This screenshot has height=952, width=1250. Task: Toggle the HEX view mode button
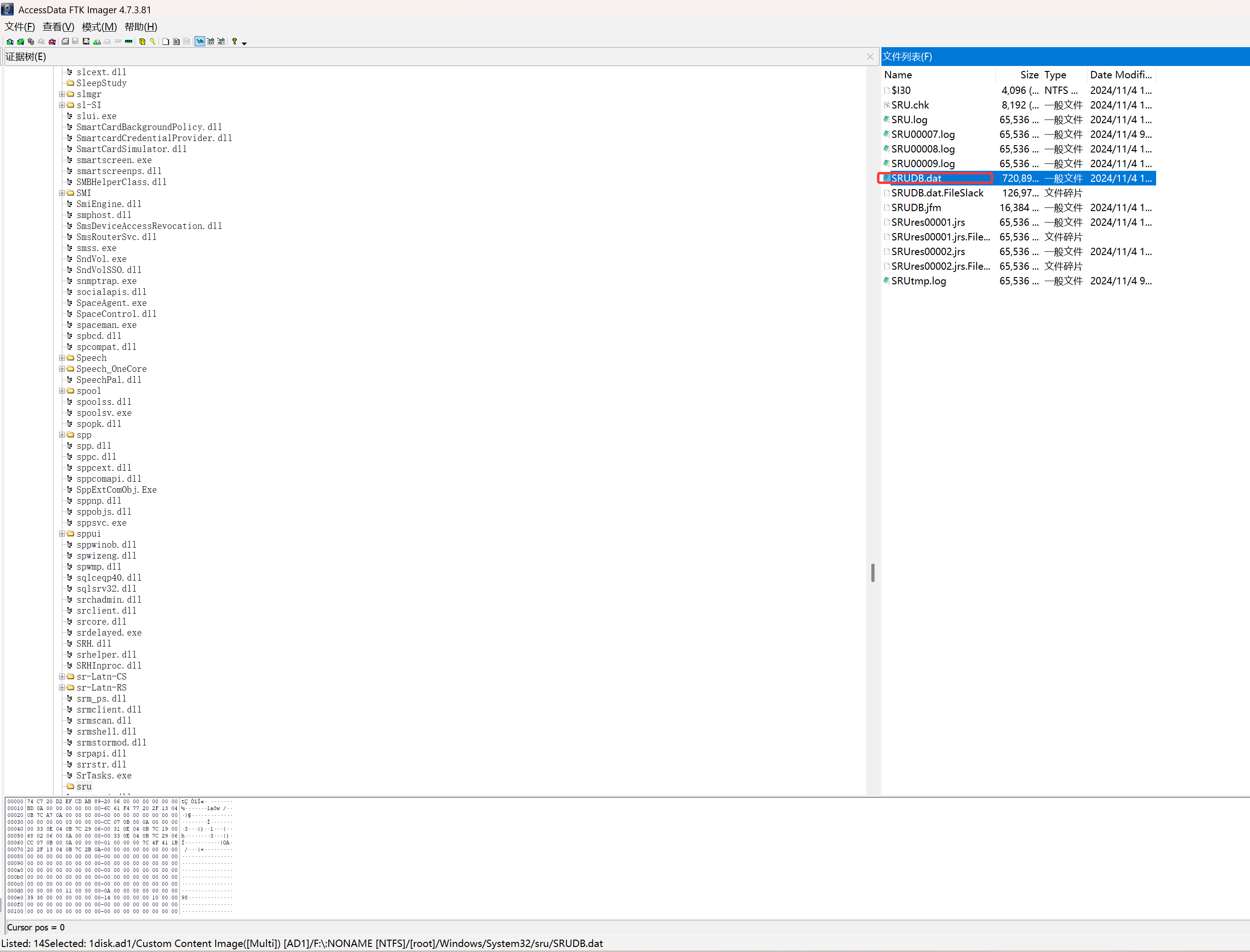[221, 41]
